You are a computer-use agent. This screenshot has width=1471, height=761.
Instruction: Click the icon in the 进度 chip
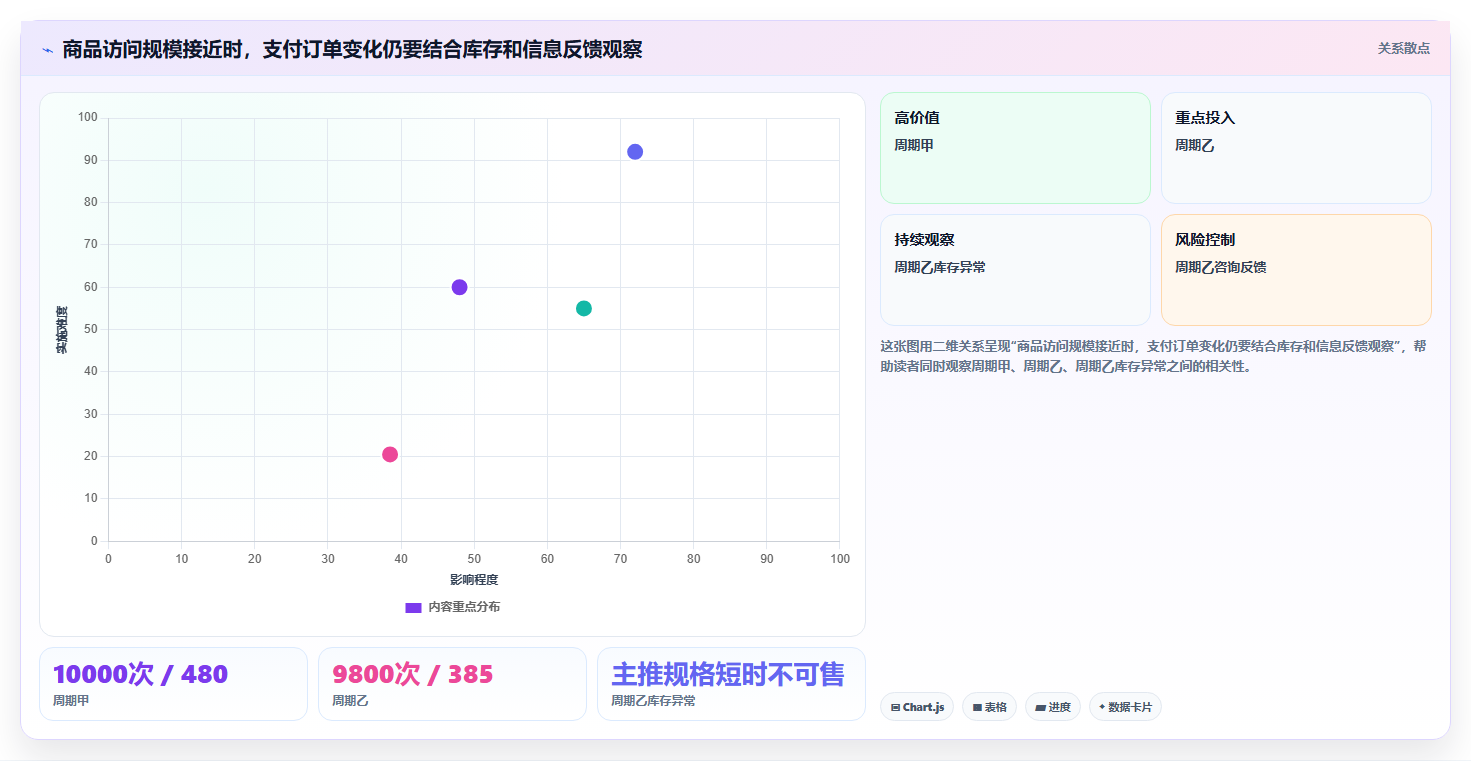coord(1040,707)
